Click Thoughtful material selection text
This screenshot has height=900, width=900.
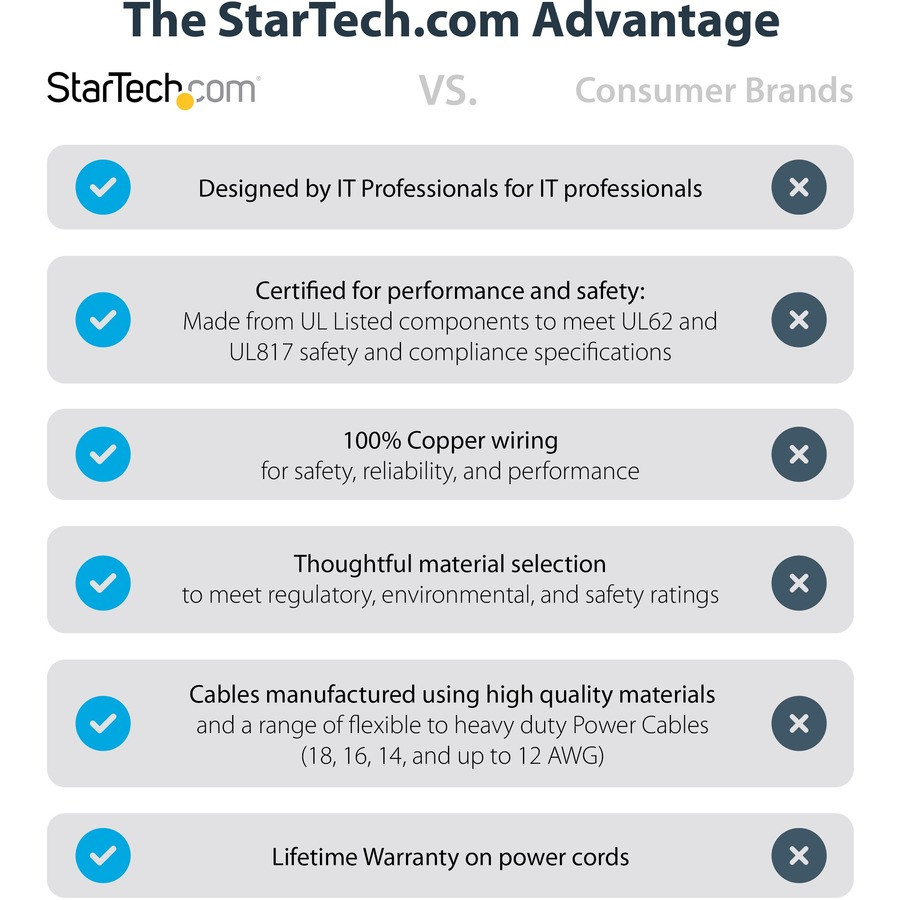coord(450,564)
